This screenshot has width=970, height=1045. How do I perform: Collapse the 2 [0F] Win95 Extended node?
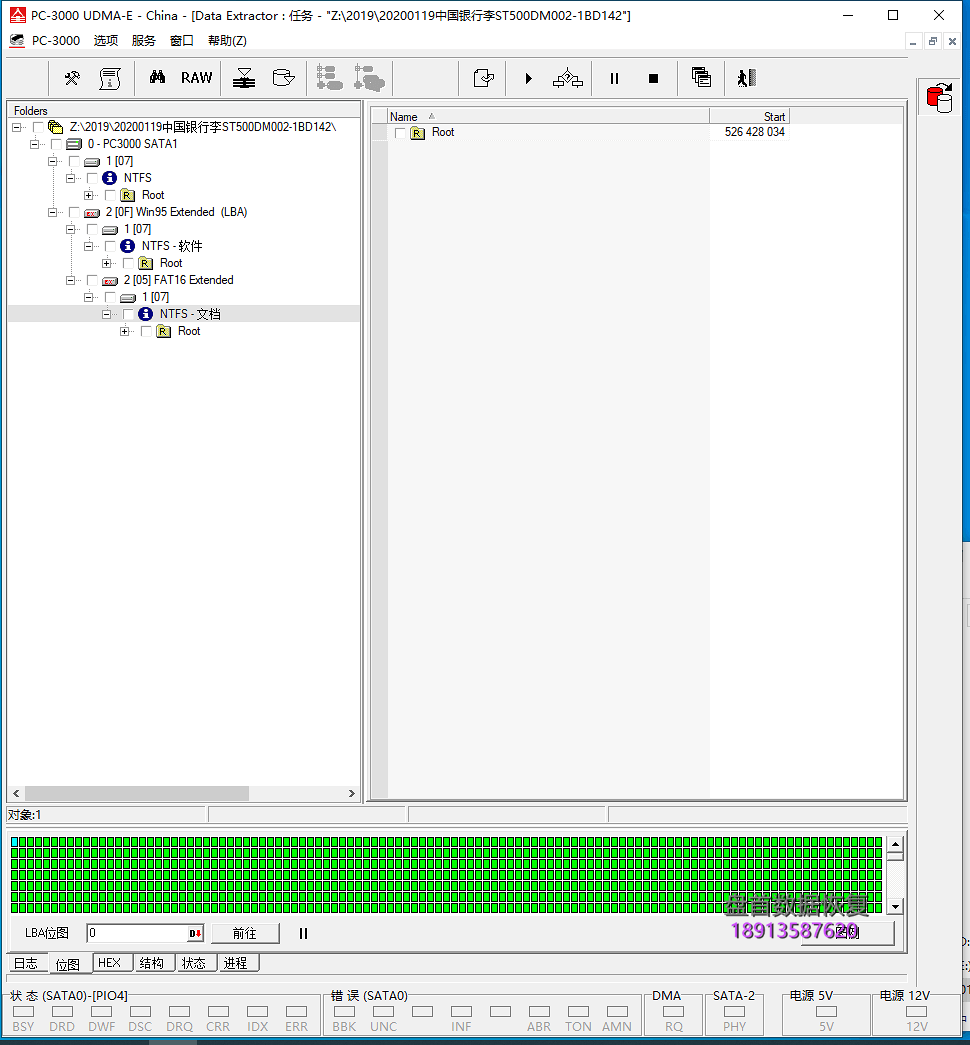click(x=53, y=212)
